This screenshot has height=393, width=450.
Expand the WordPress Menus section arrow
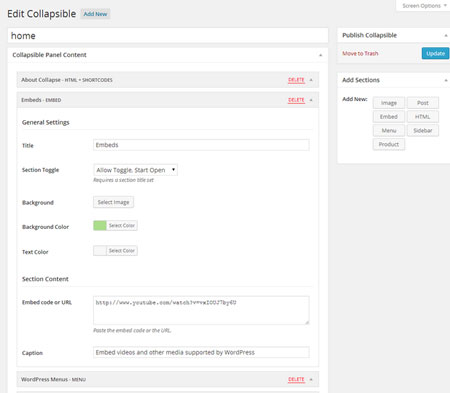pyautogui.click(x=311, y=379)
